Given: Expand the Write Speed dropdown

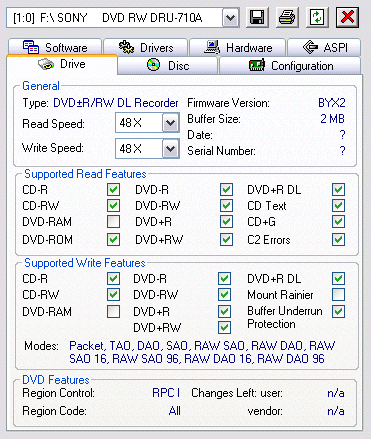Looking at the screenshot, I should (171, 148).
